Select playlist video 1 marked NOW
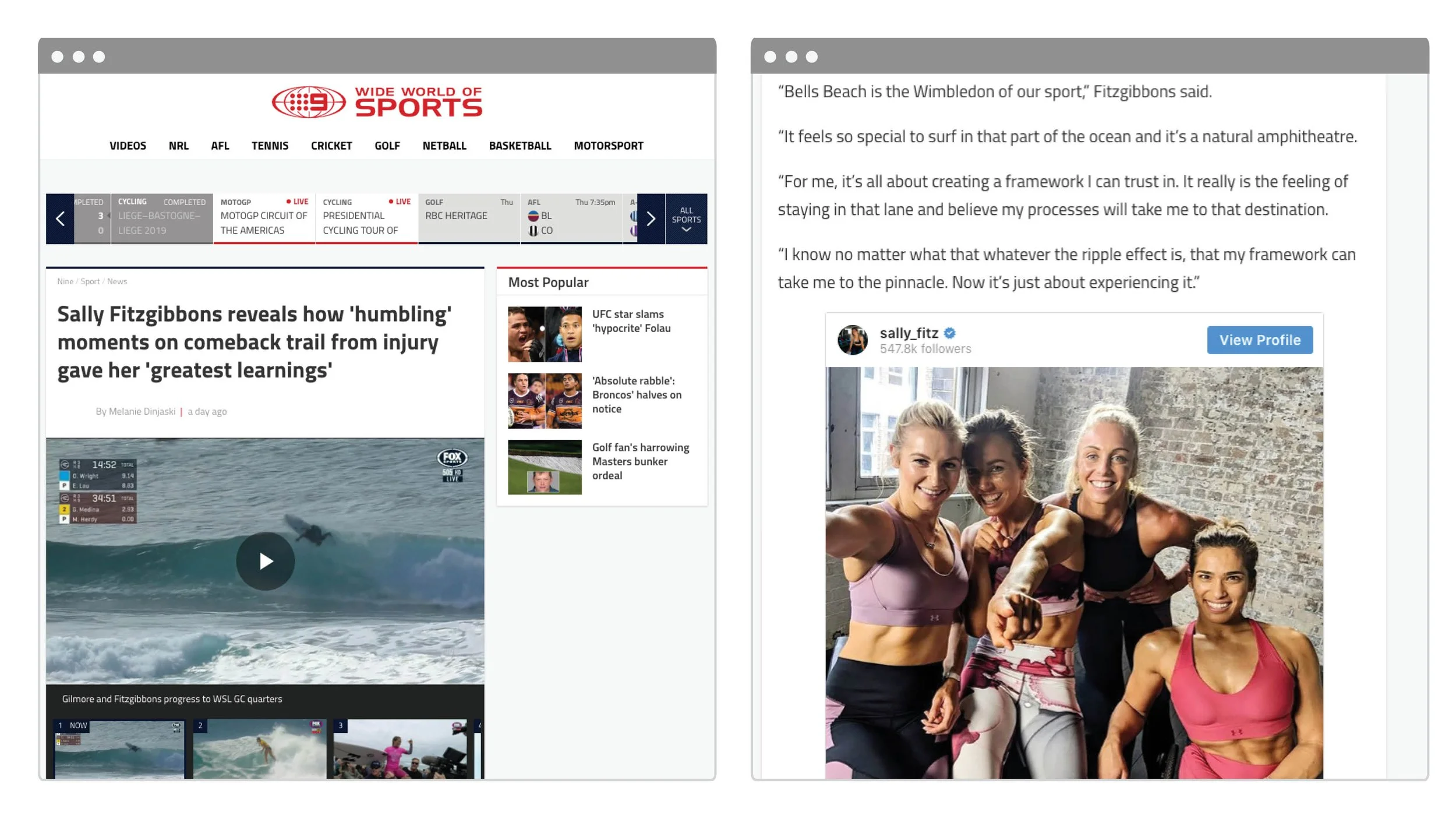 (x=119, y=749)
